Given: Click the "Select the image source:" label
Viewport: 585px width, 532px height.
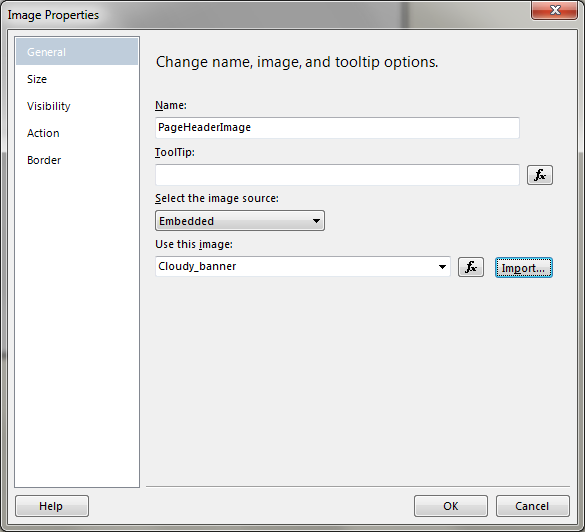Looking at the screenshot, I should (x=217, y=198).
